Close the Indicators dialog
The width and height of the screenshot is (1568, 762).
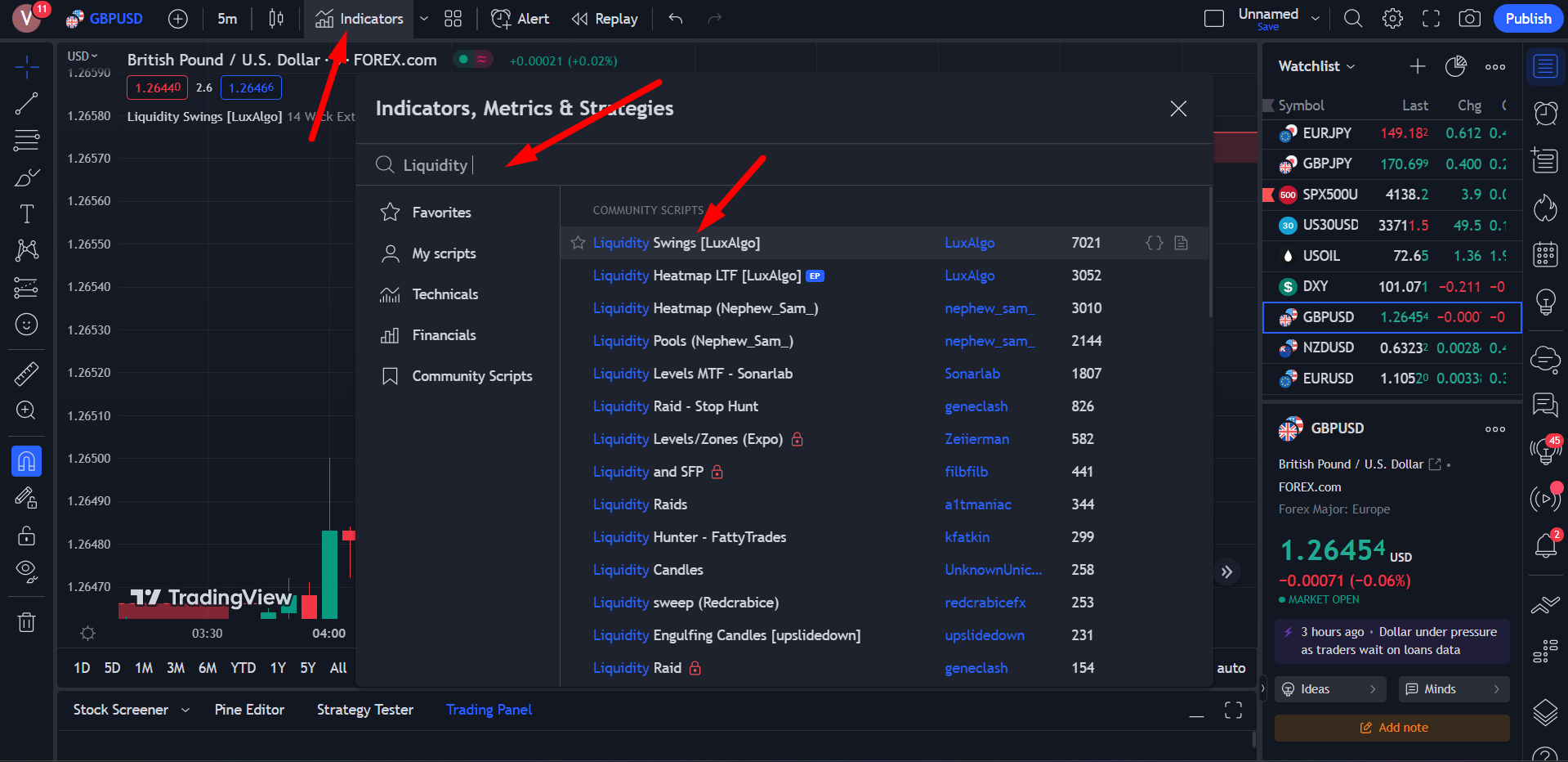pos(1178,109)
